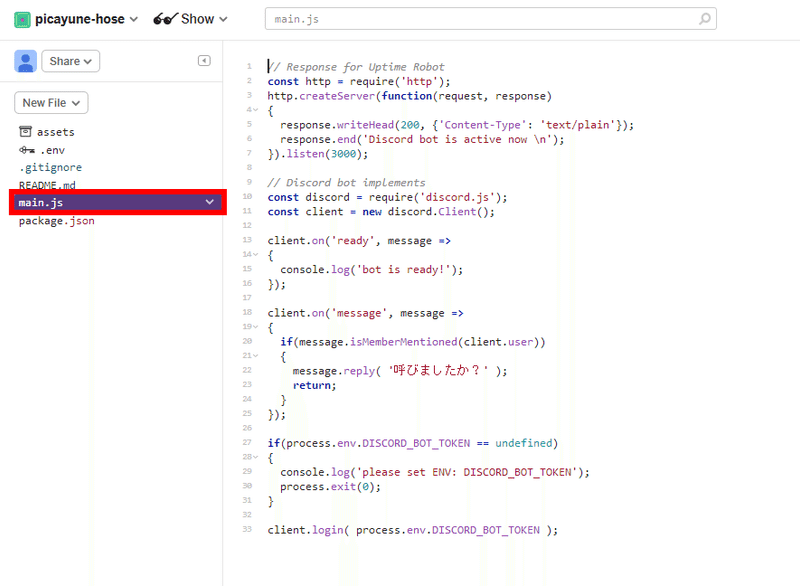800x586 pixels.
Task: Select main.js in the file list
Action: click(x=118, y=202)
